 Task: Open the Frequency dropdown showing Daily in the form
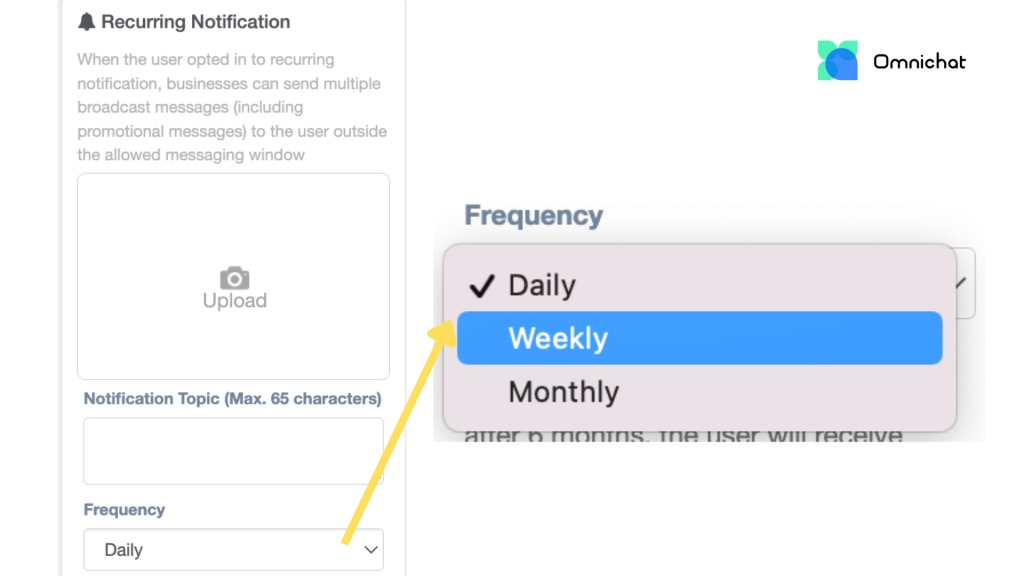(233, 550)
